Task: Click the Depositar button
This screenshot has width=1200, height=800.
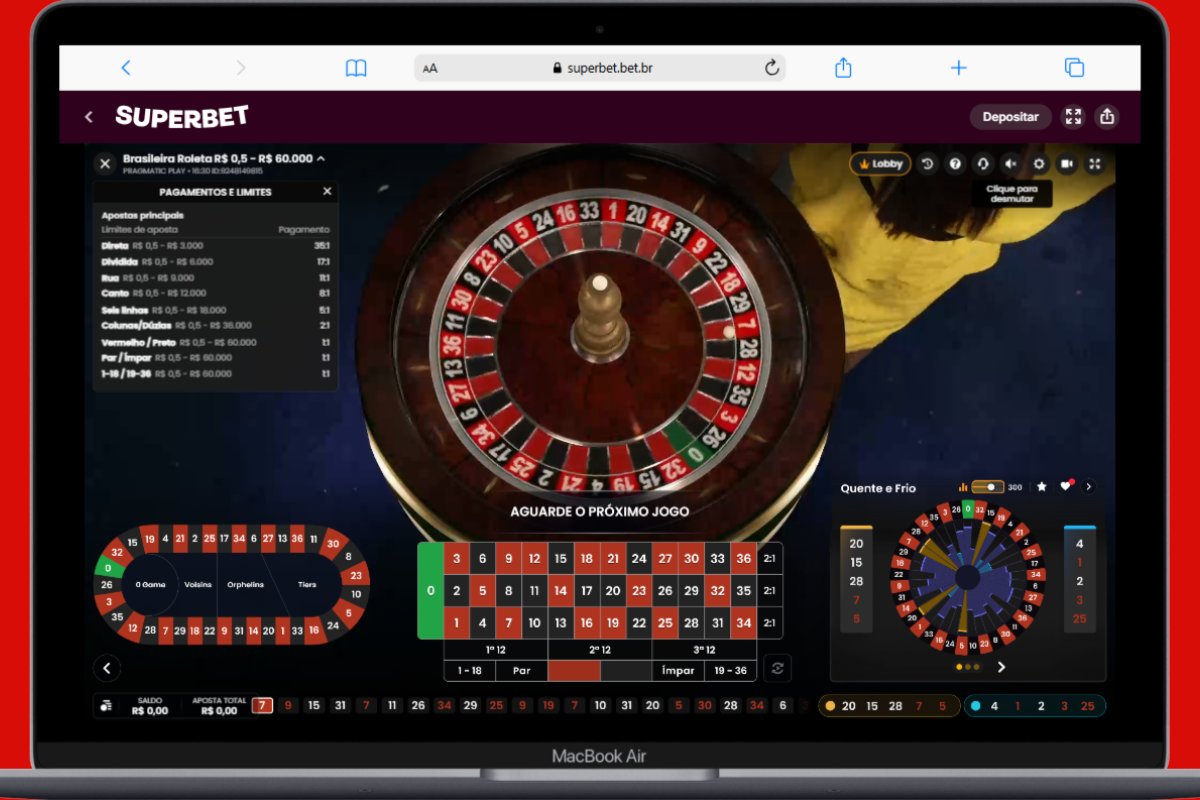Action: point(1010,117)
